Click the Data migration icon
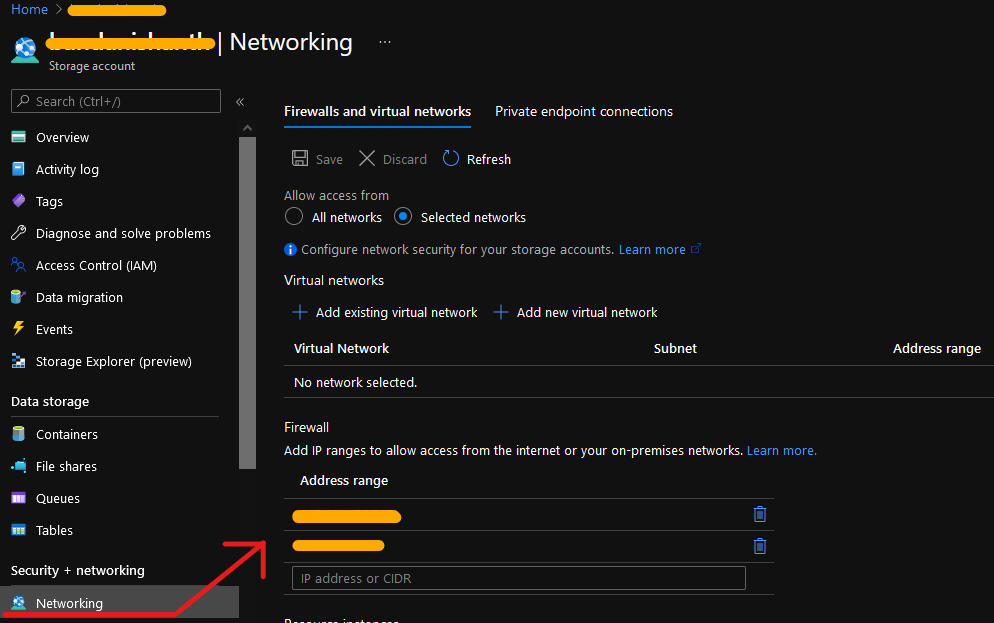 click(18, 297)
